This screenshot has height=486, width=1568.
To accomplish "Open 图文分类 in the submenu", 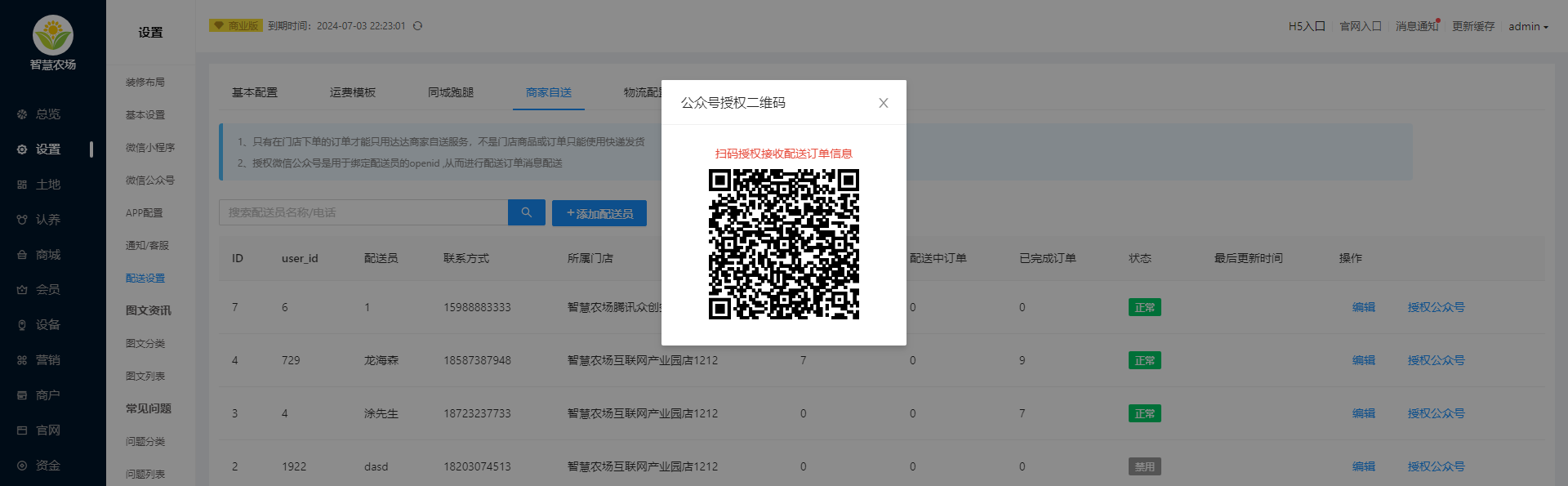I will pyautogui.click(x=145, y=344).
